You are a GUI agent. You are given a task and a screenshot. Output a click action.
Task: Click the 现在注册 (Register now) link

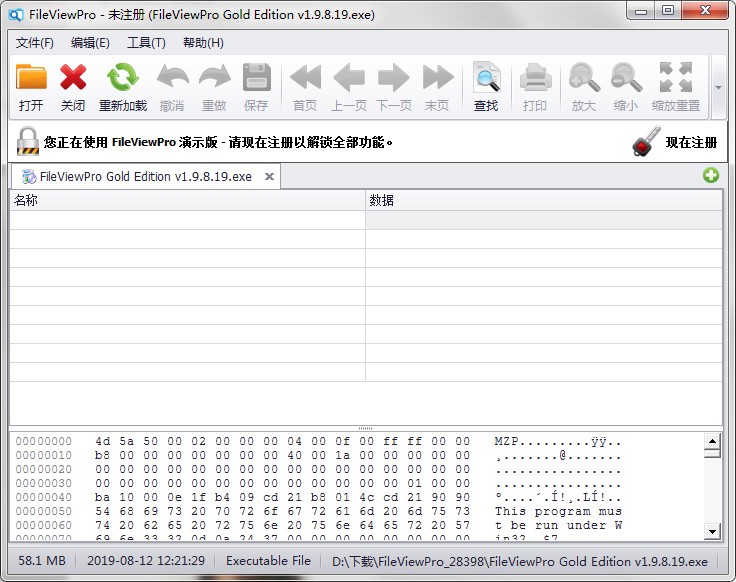[x=691, y=142]
